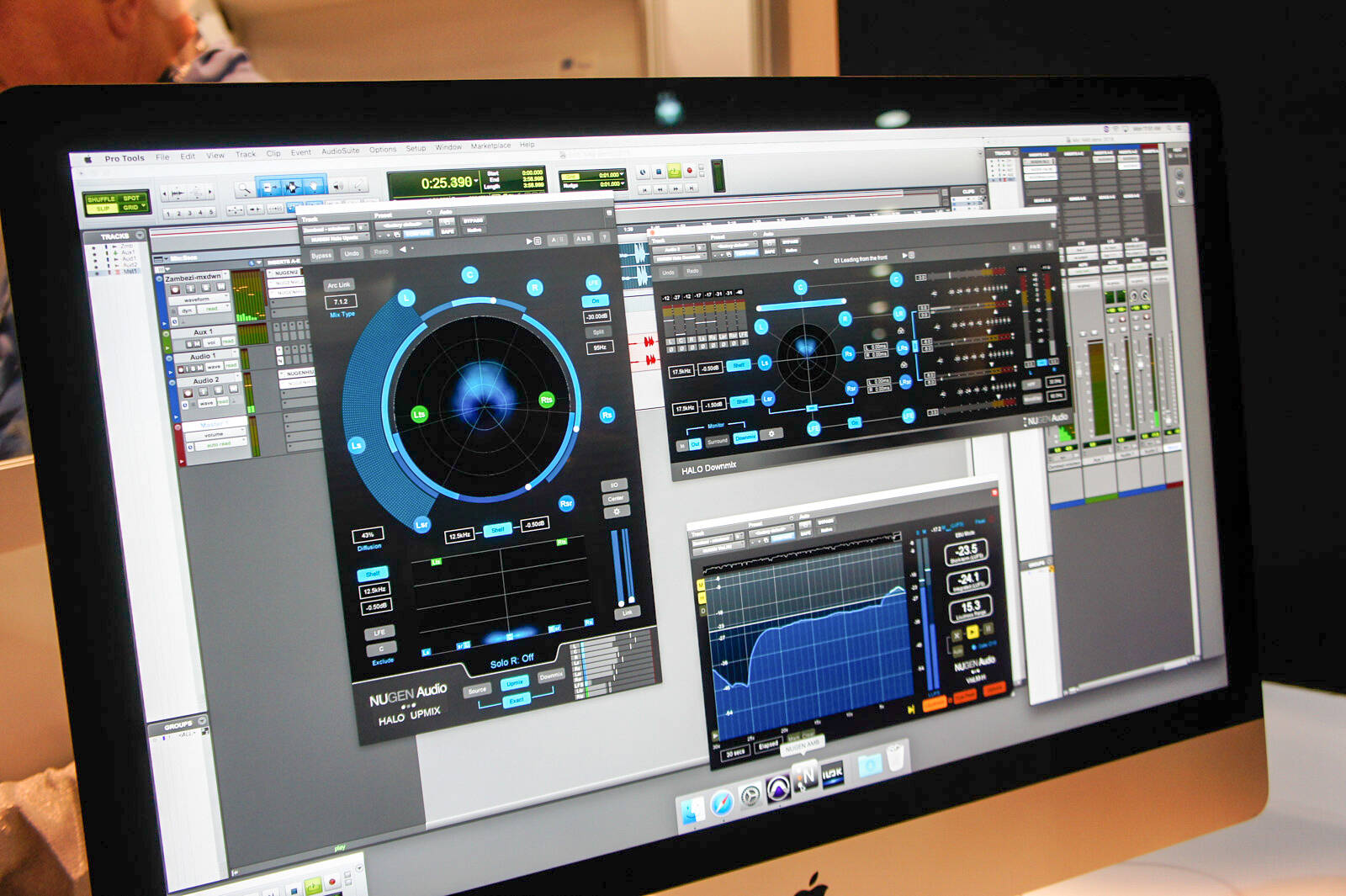Open Safari from the Dock
Viewport: 1346px width, 896px height.
pyautogui.click(x=722, y=803)
